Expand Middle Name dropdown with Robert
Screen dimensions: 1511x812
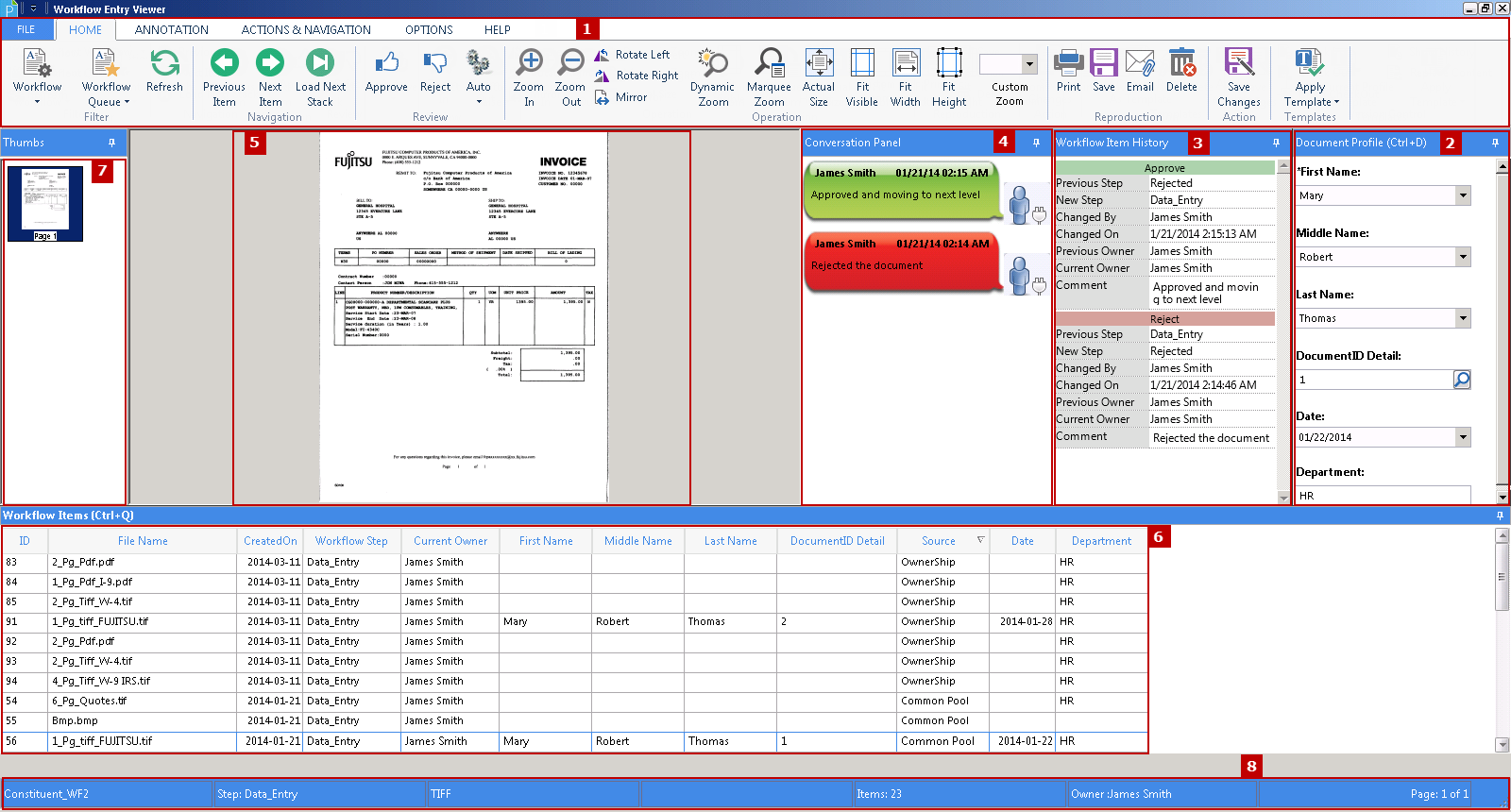coord(1463,257)
